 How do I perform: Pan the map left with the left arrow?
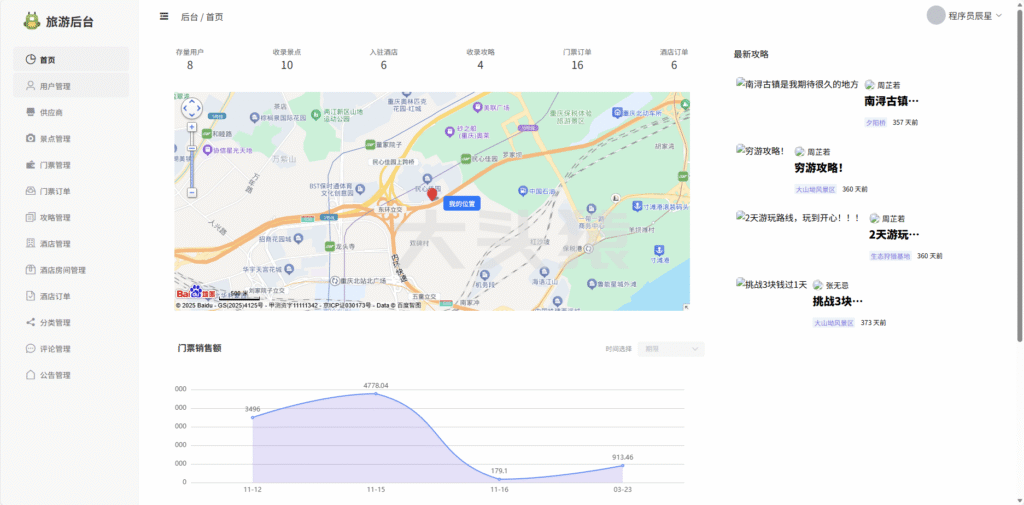click(x=185, y=108)
